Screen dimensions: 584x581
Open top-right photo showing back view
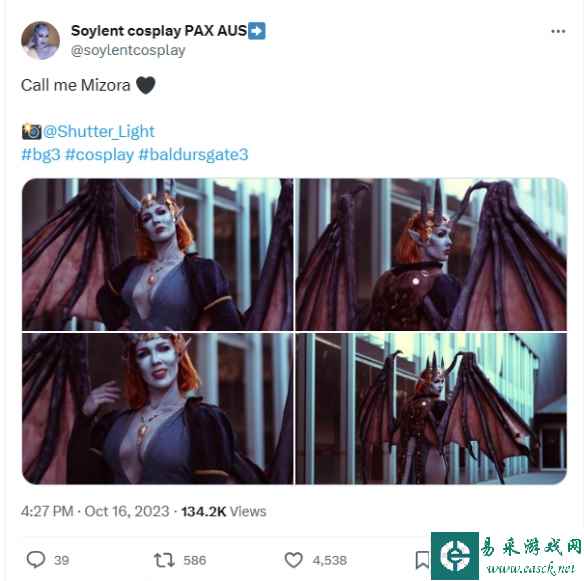pos(431,254)
